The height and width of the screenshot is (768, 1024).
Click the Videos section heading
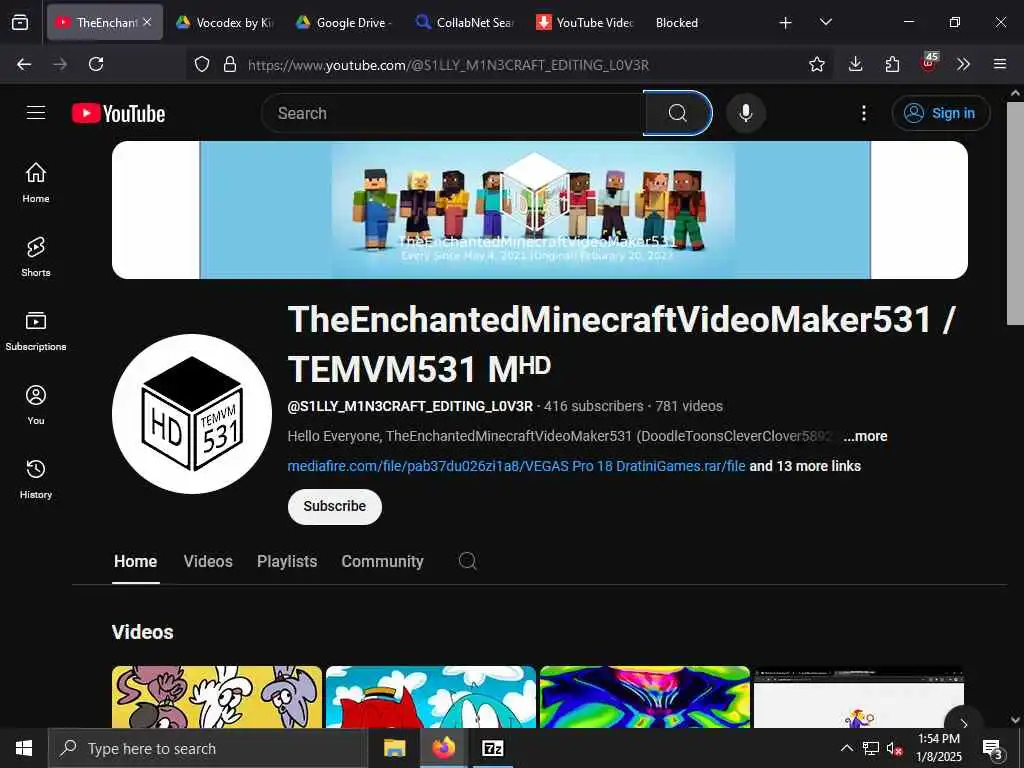point(142,632)
